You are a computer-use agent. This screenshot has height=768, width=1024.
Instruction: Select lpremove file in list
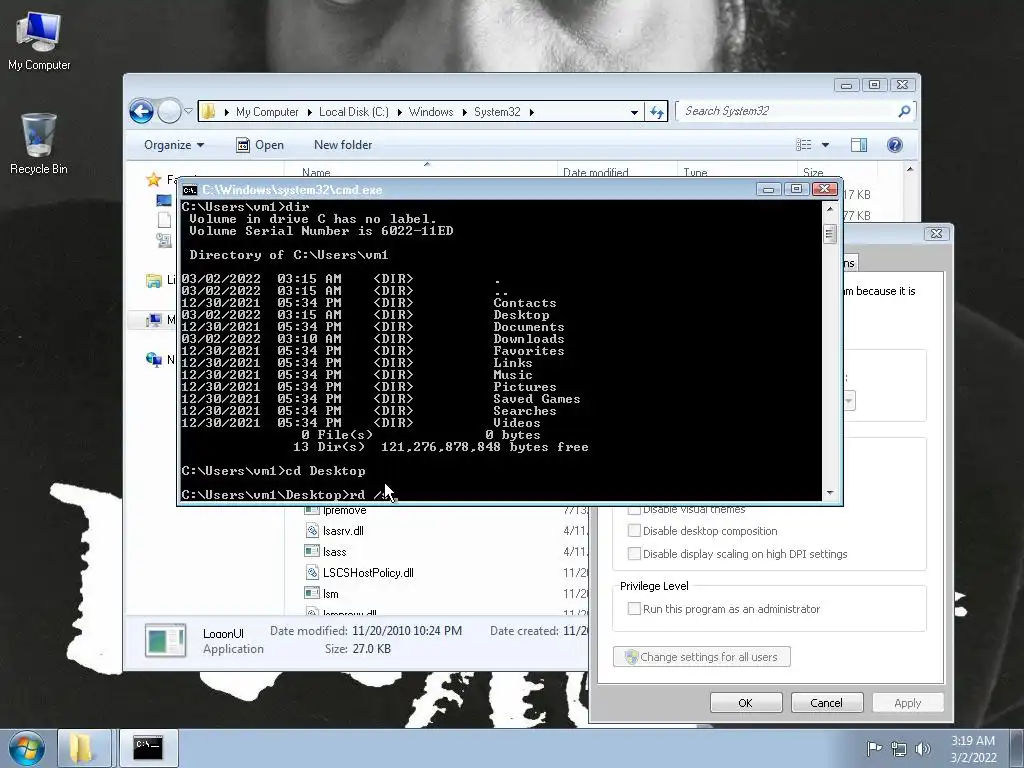344,510
